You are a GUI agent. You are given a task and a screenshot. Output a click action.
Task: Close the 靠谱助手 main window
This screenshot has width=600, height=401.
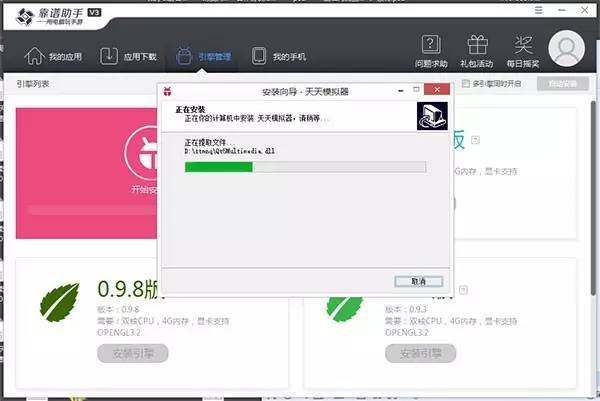tap(585, 10)
